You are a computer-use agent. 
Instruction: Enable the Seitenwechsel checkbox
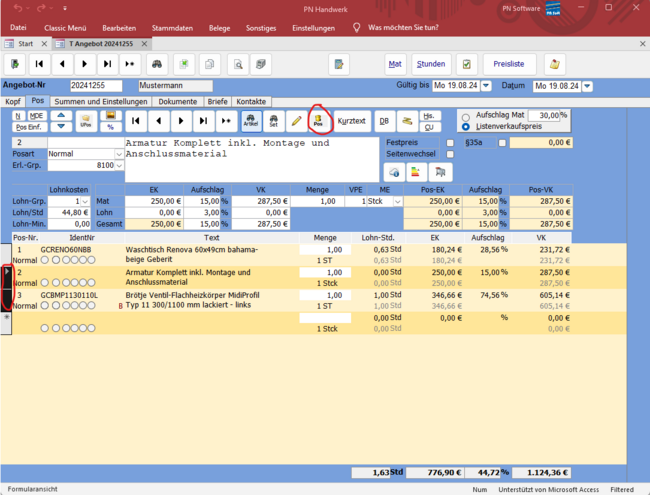(x=450, y=154)
